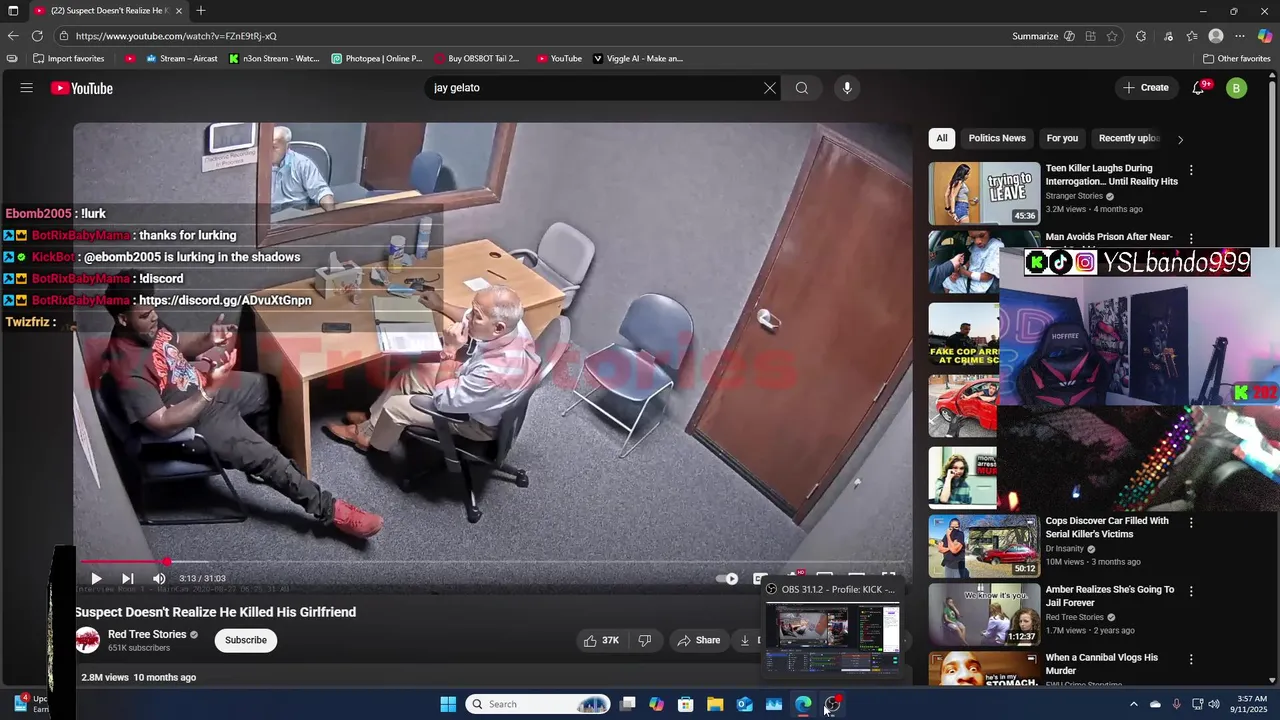1280x720 pixels.
Task: Open the YouTube notifications bell
Action: click(1198, 88)
